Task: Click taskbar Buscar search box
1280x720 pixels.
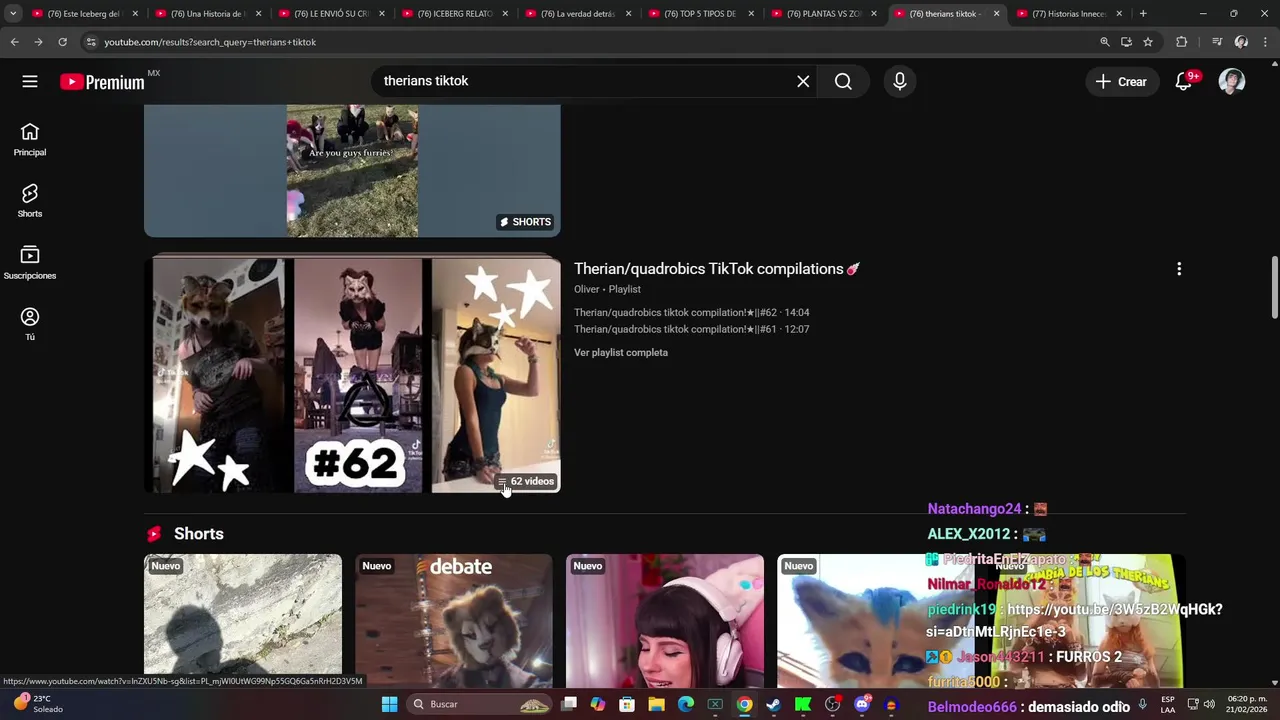Action: point(482,704)
